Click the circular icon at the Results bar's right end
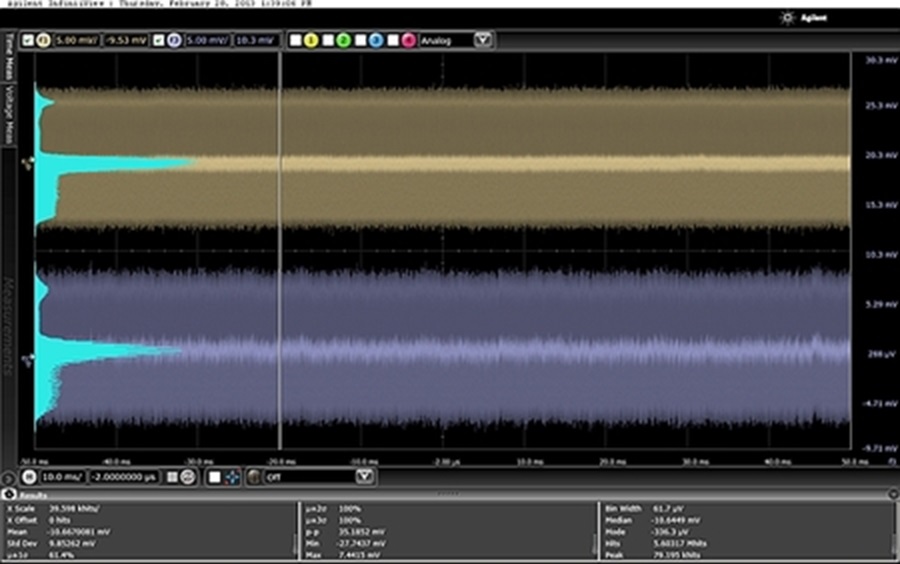The width and height of the screenshot is (900, 564). click(x=893, y=493)
